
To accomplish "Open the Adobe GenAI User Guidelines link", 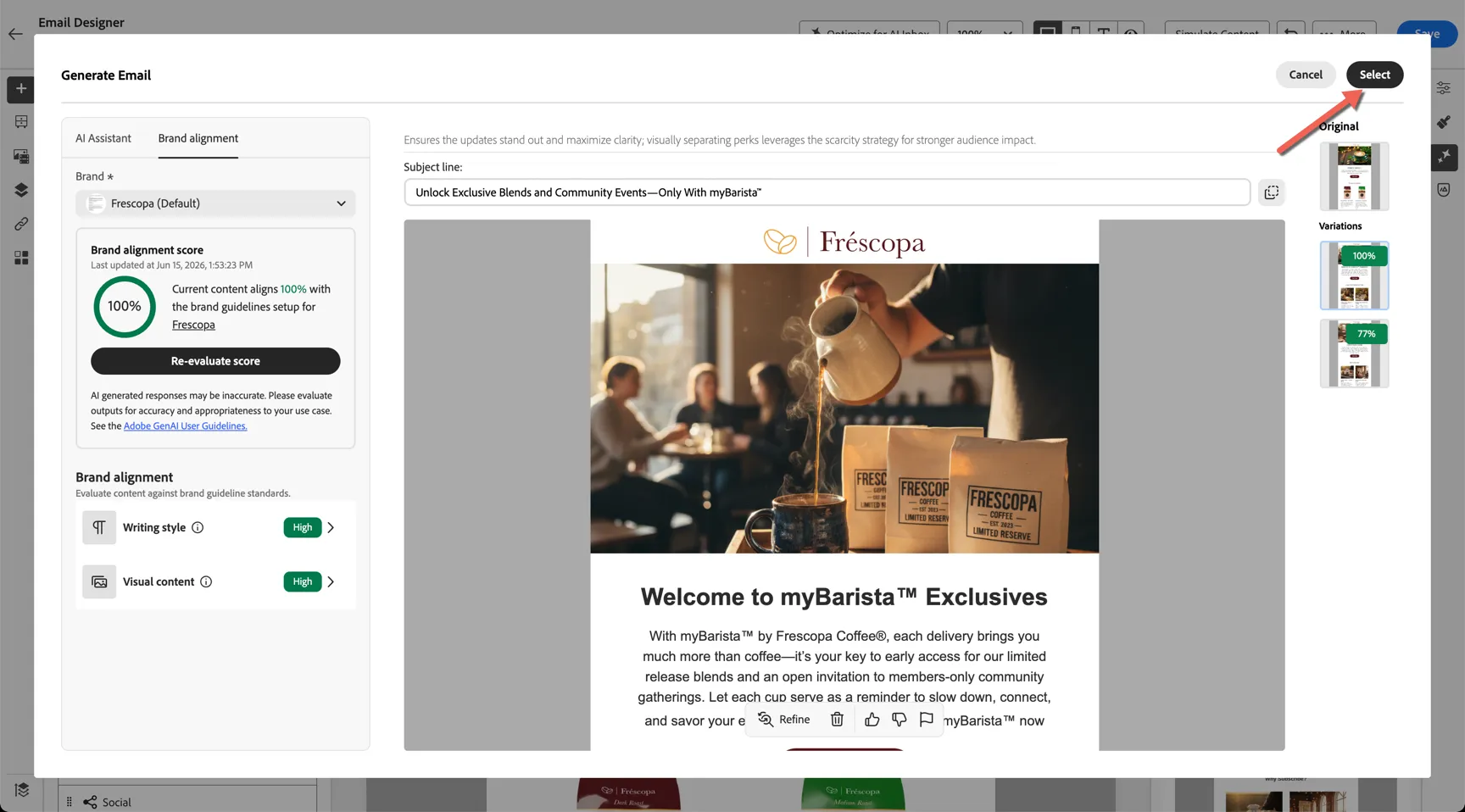I will click(x=186, y=426).
